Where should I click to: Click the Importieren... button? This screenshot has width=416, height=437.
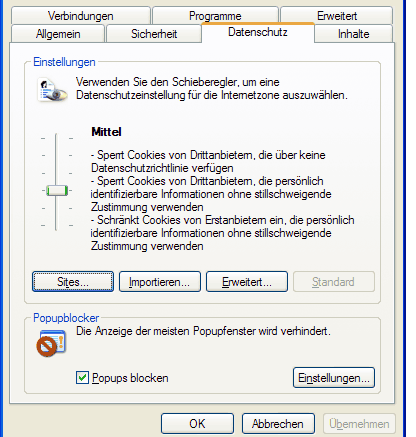coord(160,282)
